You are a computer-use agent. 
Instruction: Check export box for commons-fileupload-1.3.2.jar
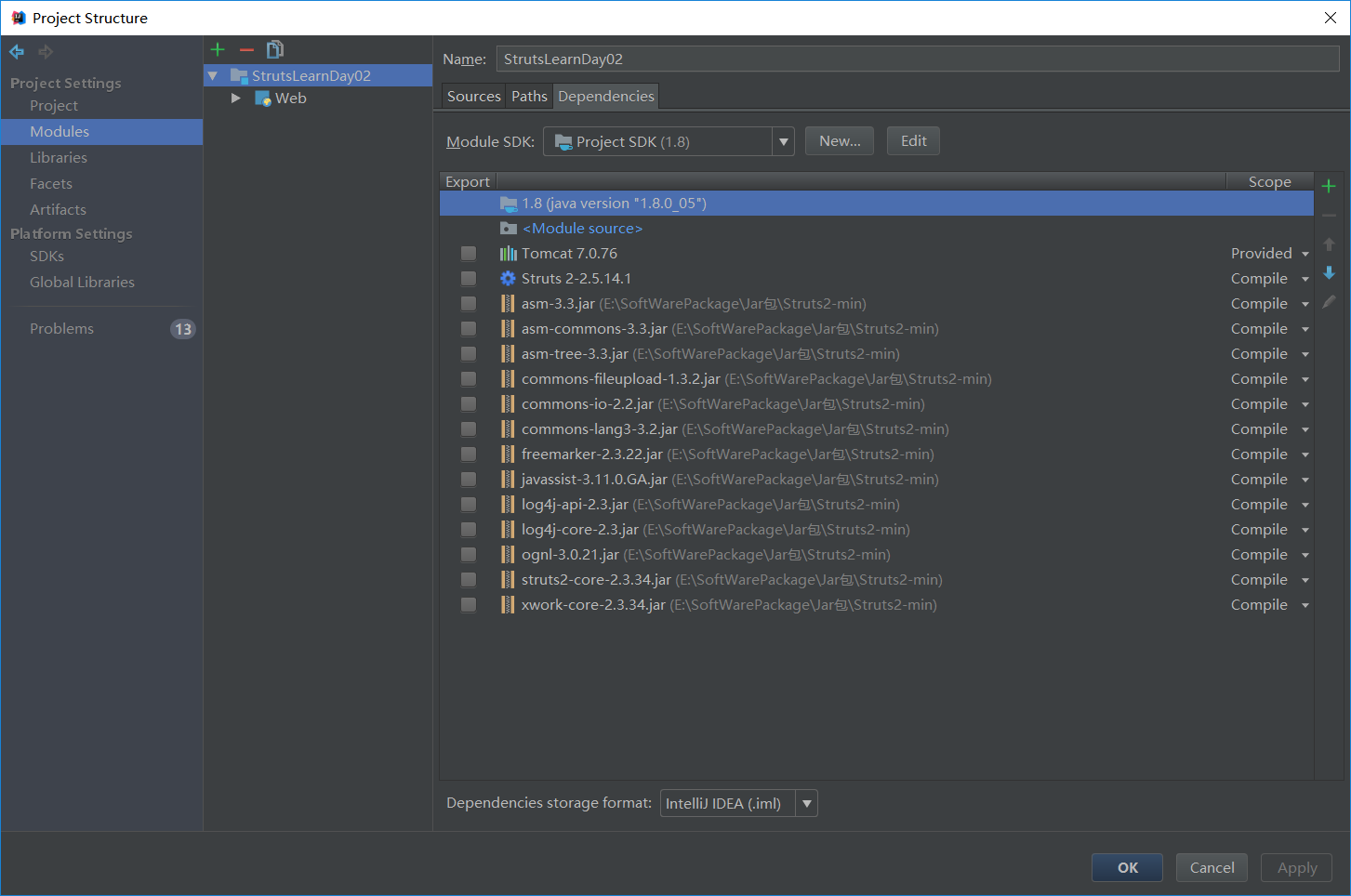coord(469,379)
